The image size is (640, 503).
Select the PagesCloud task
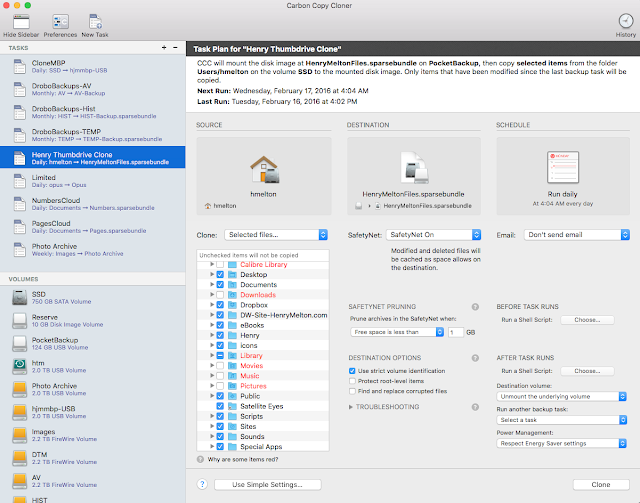click(93, 227)
